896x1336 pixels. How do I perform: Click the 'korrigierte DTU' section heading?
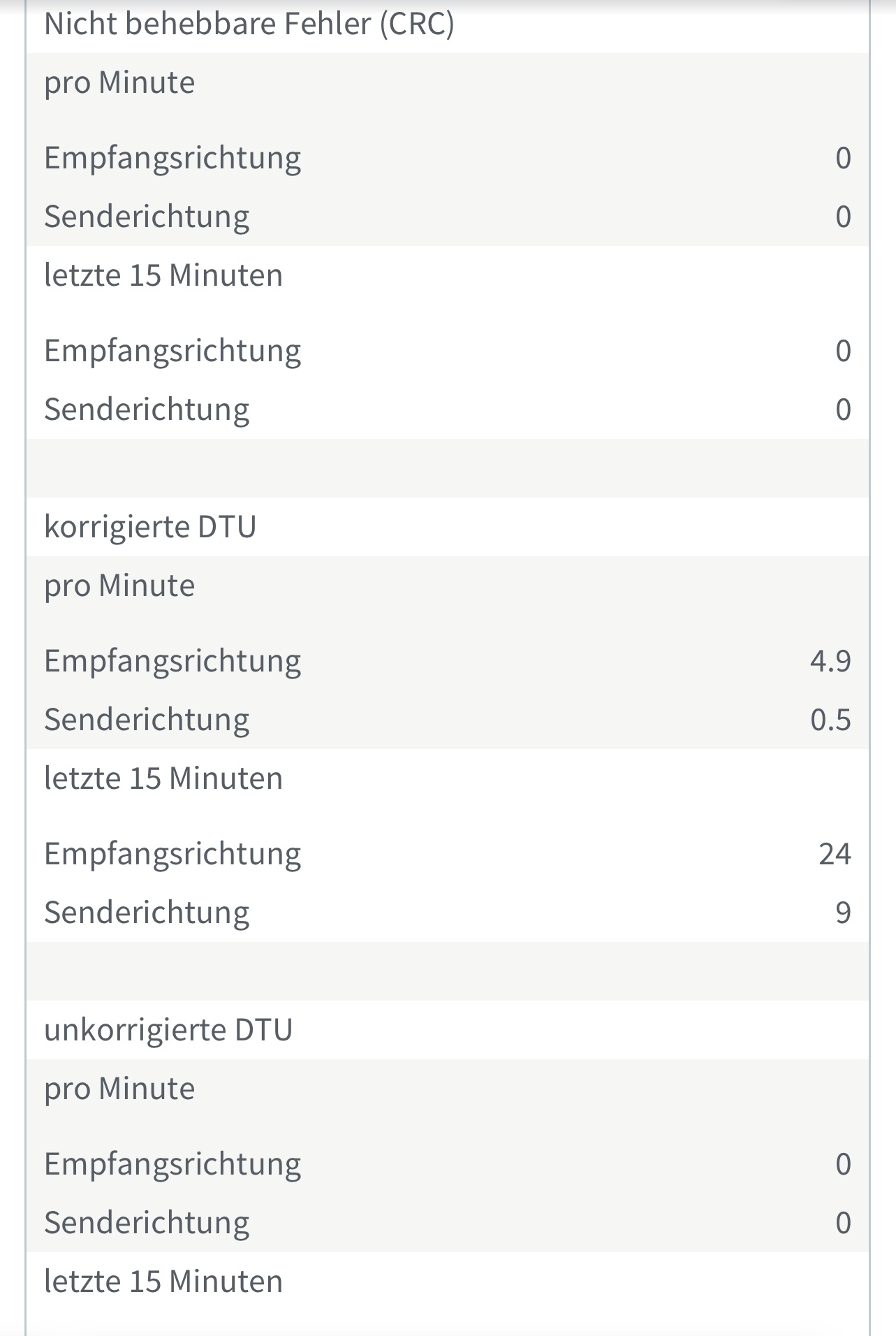coord(150,527)
